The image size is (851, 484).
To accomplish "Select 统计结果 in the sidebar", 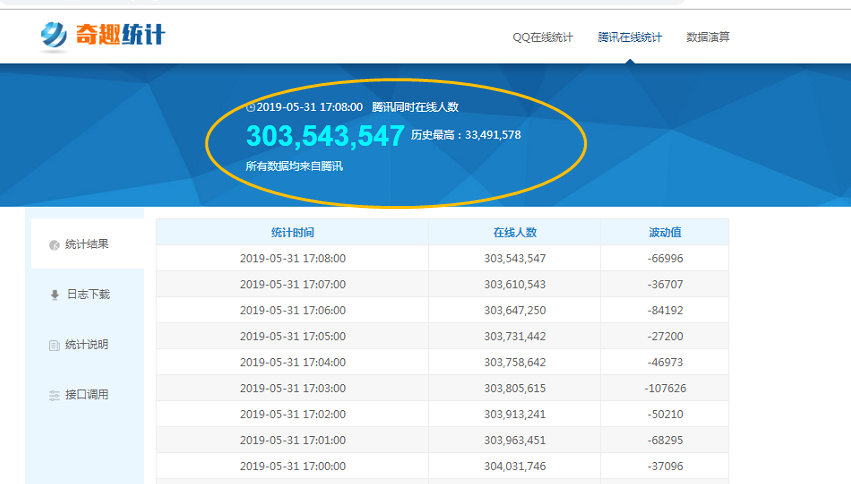I will 87,244.
